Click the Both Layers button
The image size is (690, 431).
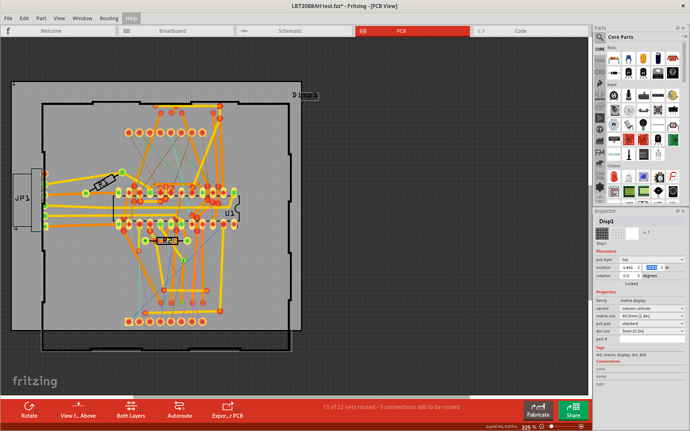(131, 410)
